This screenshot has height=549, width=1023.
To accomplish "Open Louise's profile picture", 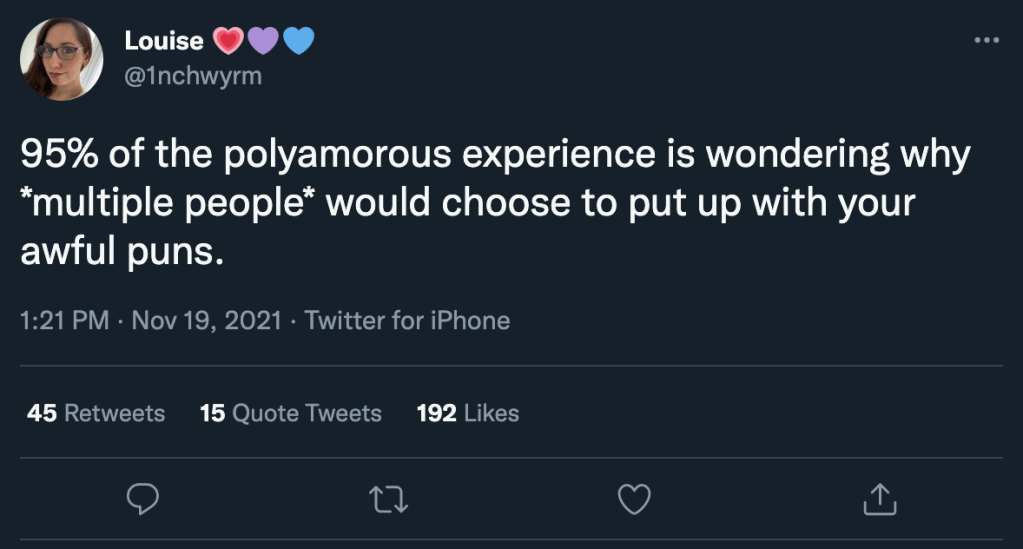I will [x=61, y=59].
